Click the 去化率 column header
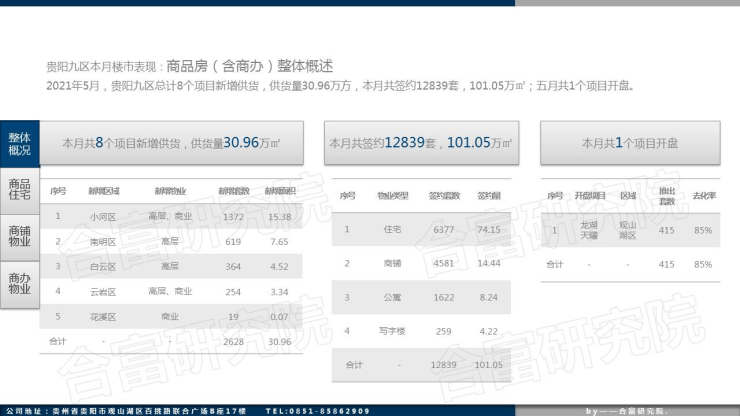740x416 pixels. pos(704,195)
